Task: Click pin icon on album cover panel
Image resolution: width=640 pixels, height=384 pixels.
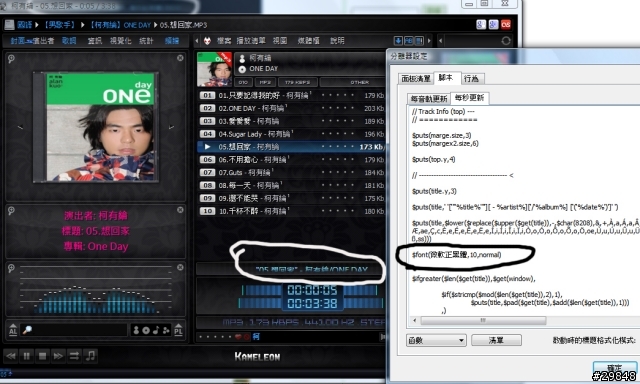Action: coord(11,59)
